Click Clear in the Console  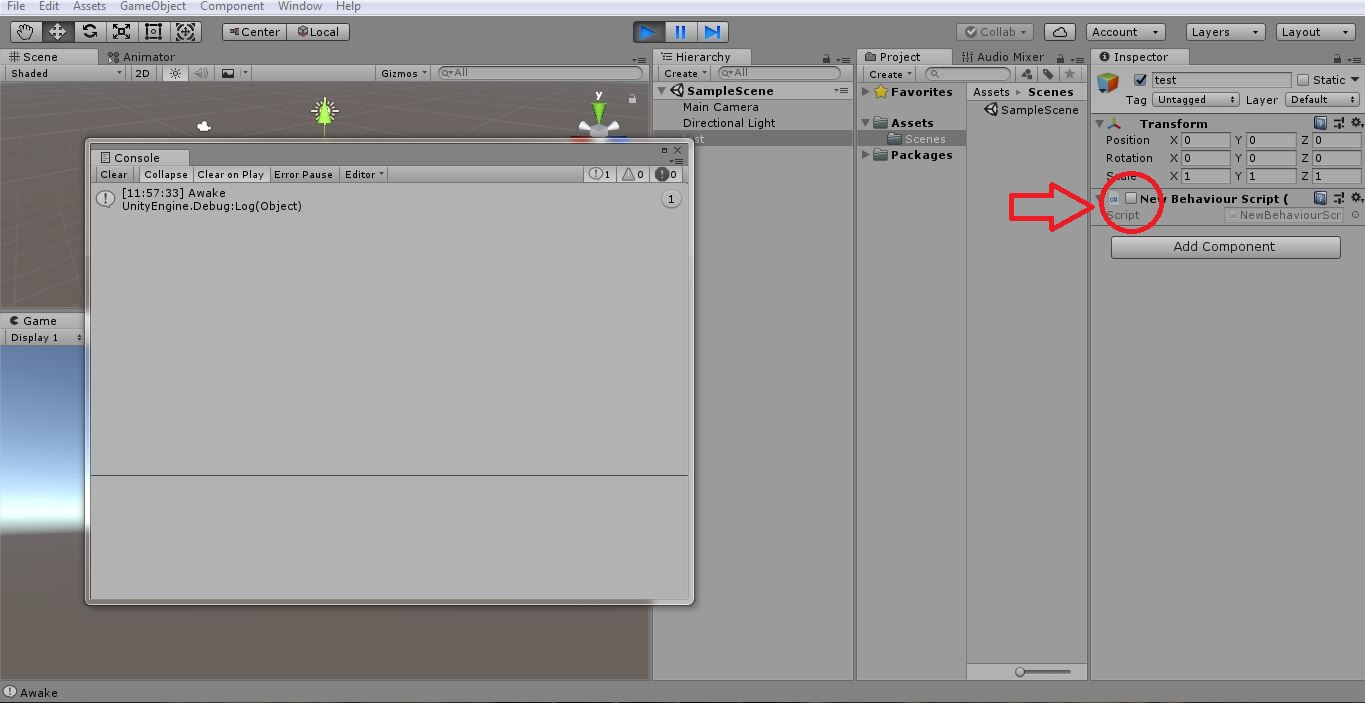(114, 174)
